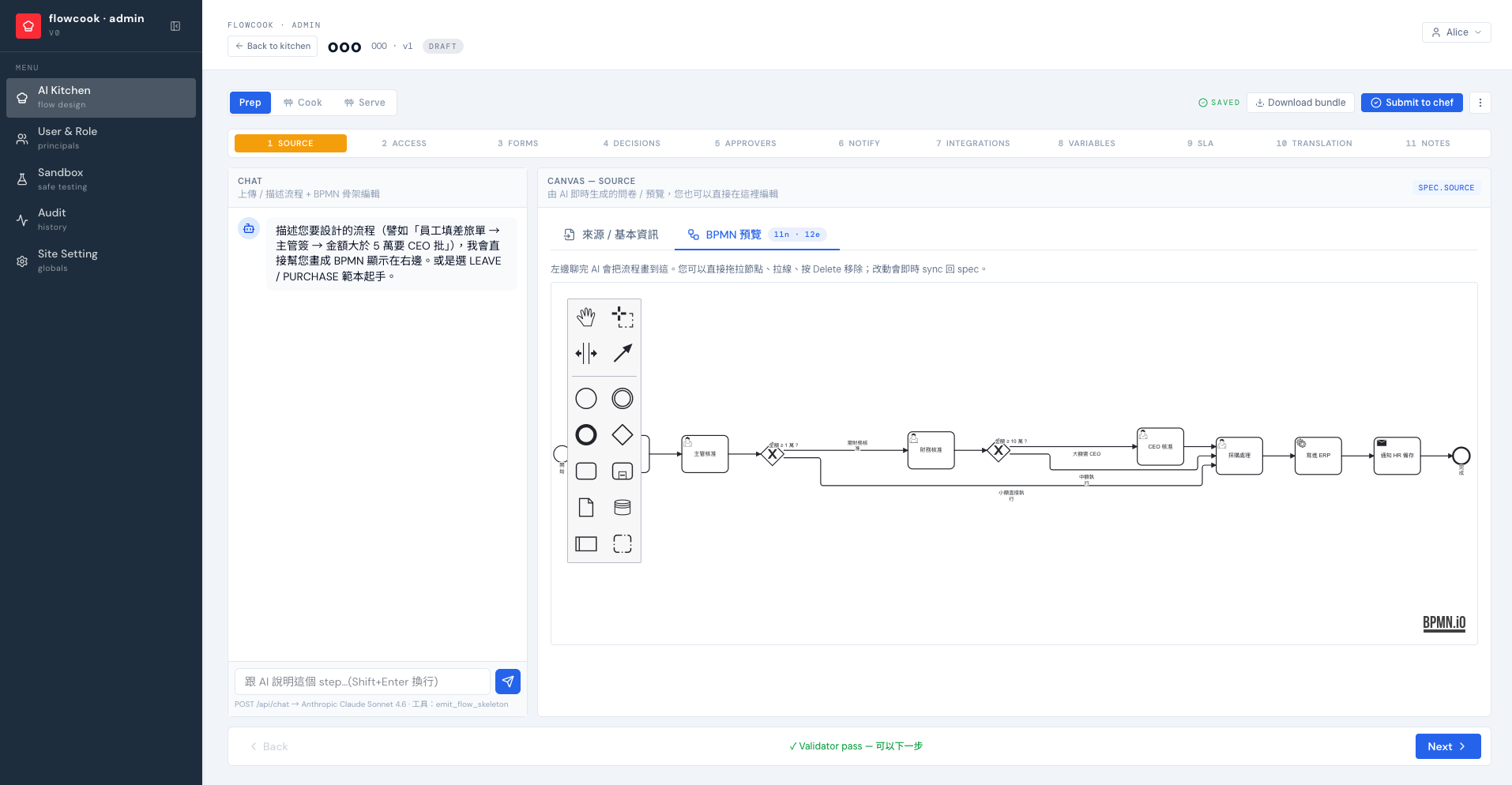Select the 寫進 ERP service task
Image resolution: width=1512 pixels, height=785 pixels.
(x=1318, y=456)
